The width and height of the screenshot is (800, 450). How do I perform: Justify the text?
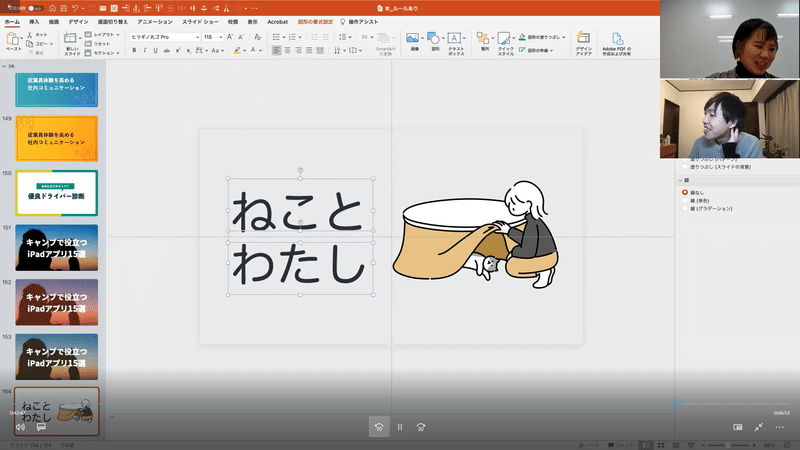(x=309, y=51)
